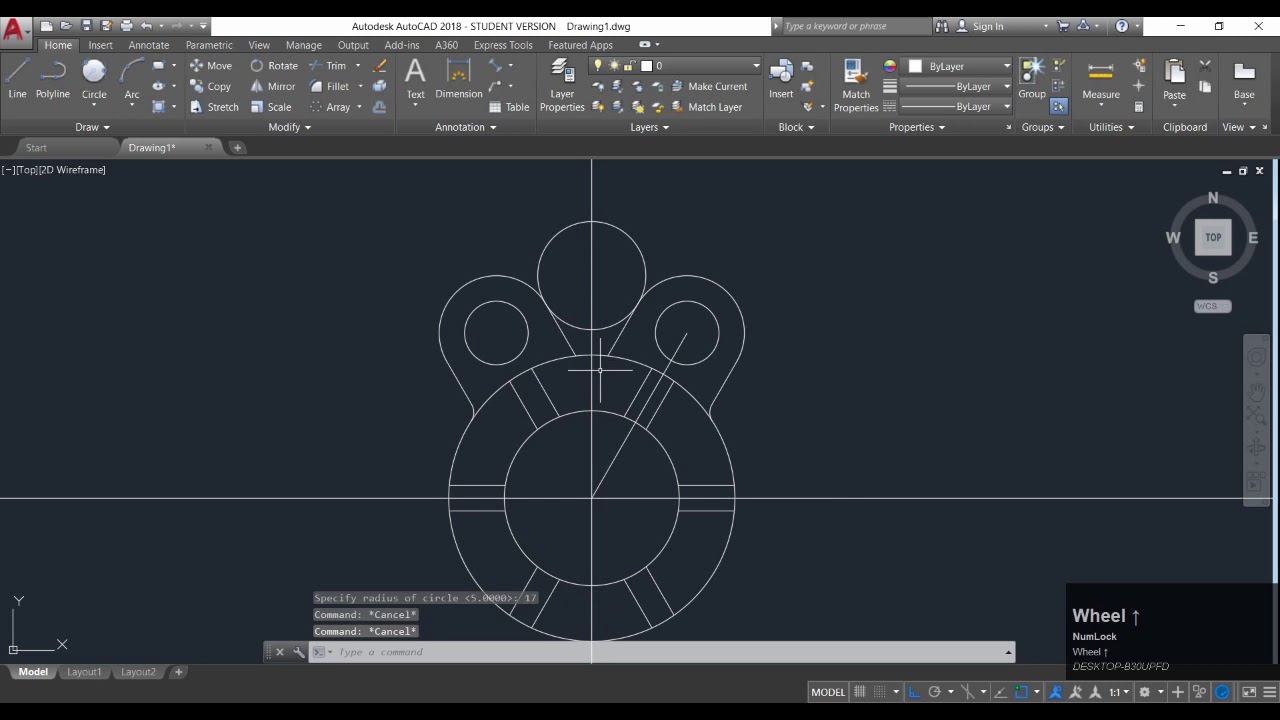Click the Save icon in quick access
Image resolution: width=1280 pixels, height=720 pixels.
point(87,26)
